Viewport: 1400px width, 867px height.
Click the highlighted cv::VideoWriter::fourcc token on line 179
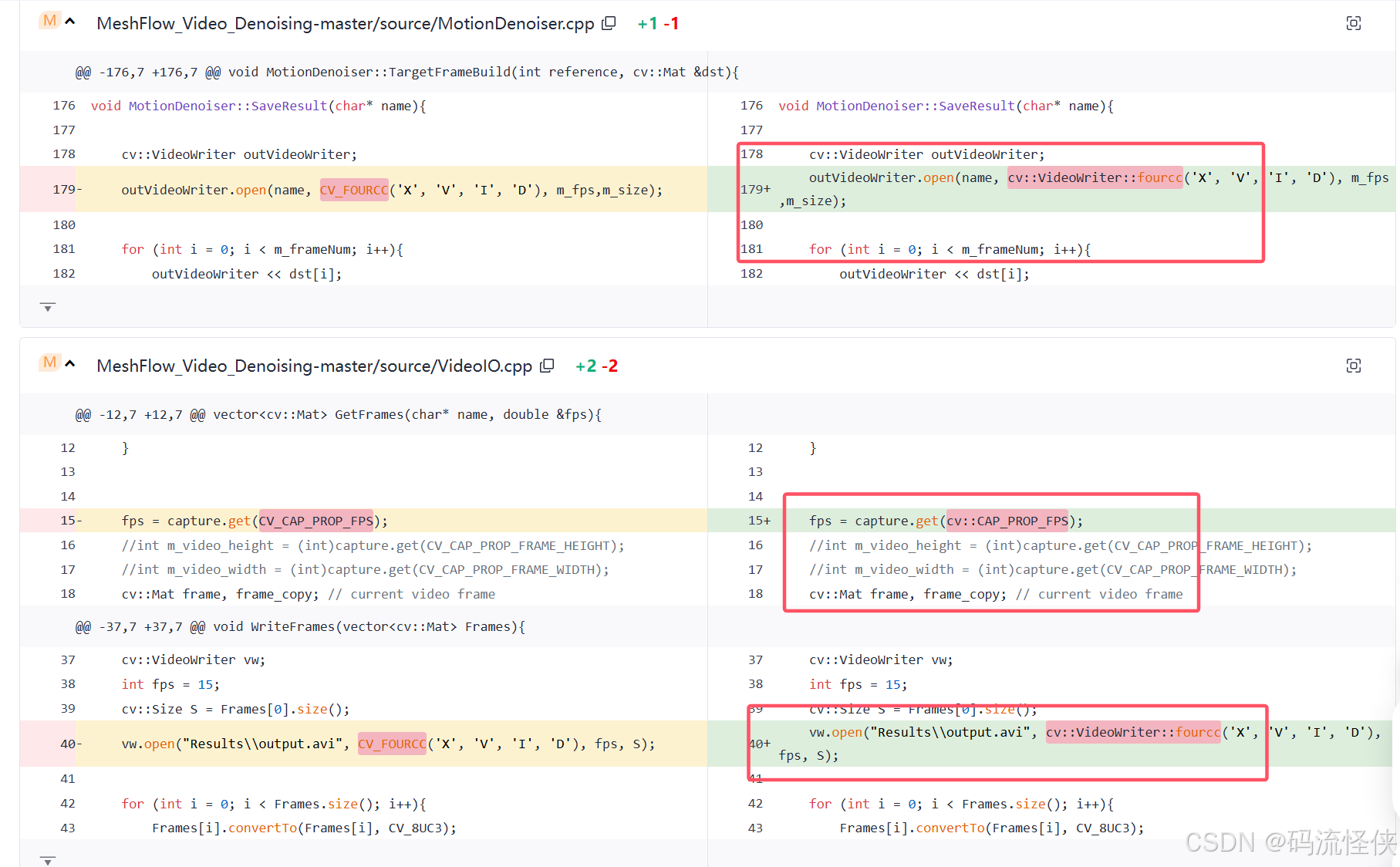(x=1095, y=177)
